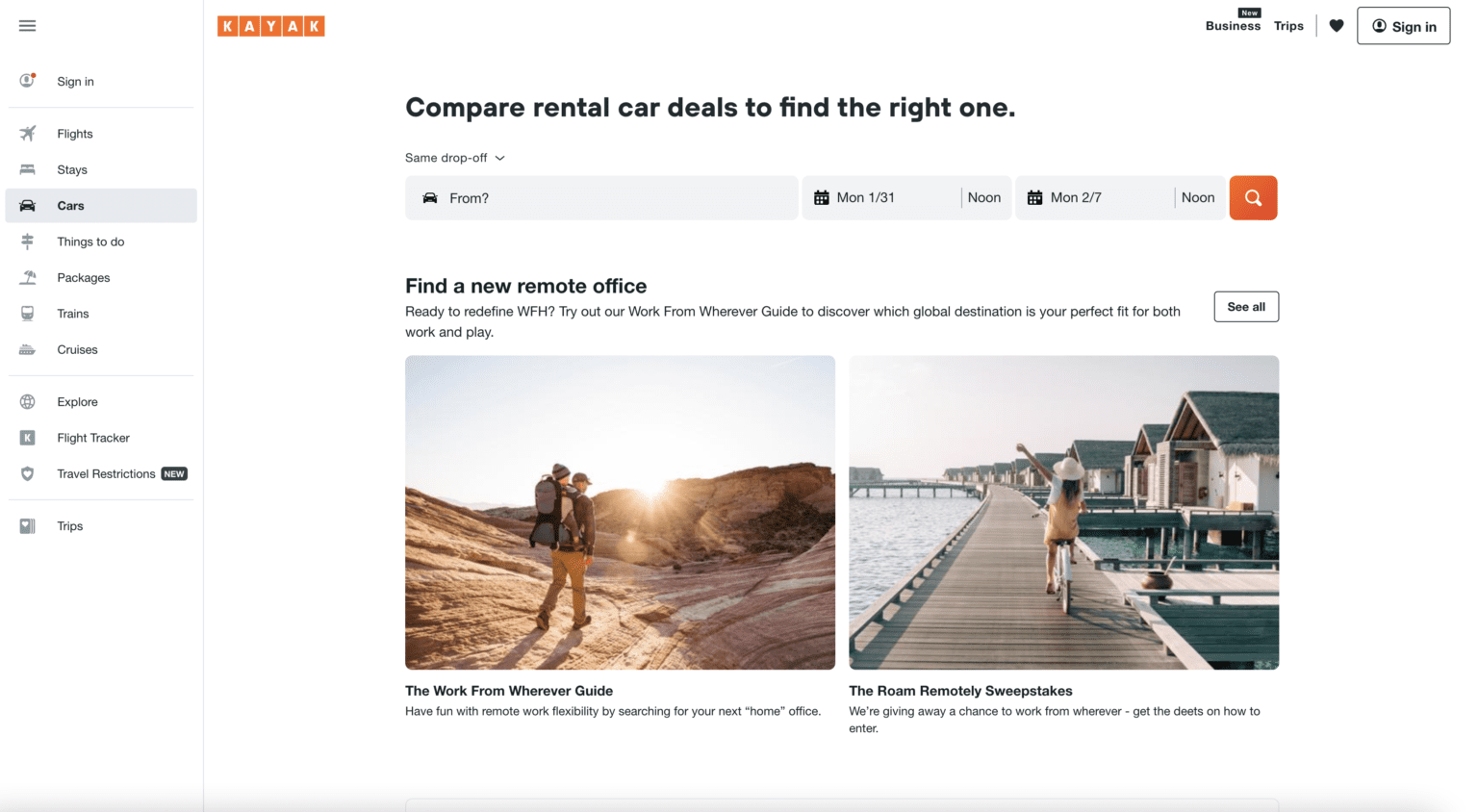Viewport: 1478px width, 812px height.
Task: Open drop-off Noon time selector
Action: 1198,197
